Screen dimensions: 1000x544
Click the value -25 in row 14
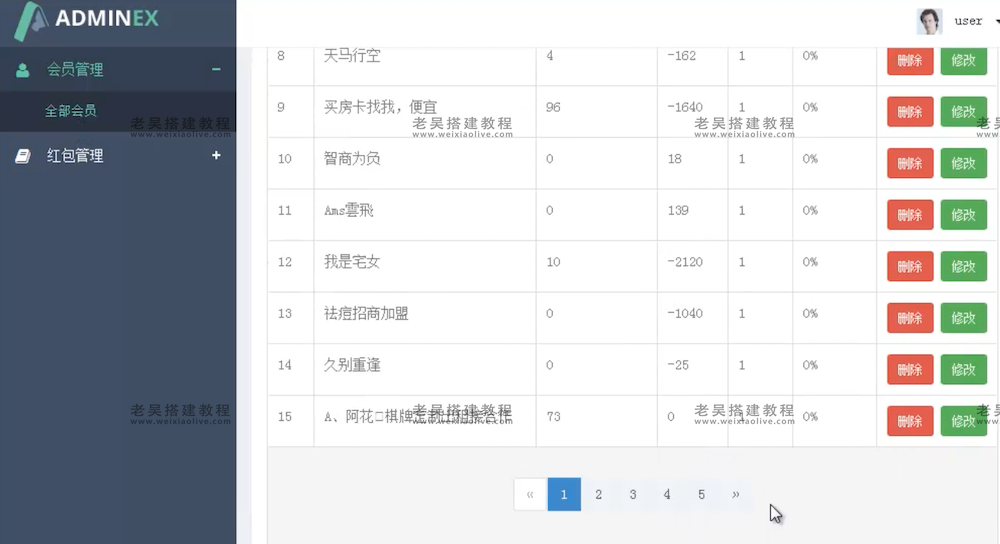[x=678, y=365]
